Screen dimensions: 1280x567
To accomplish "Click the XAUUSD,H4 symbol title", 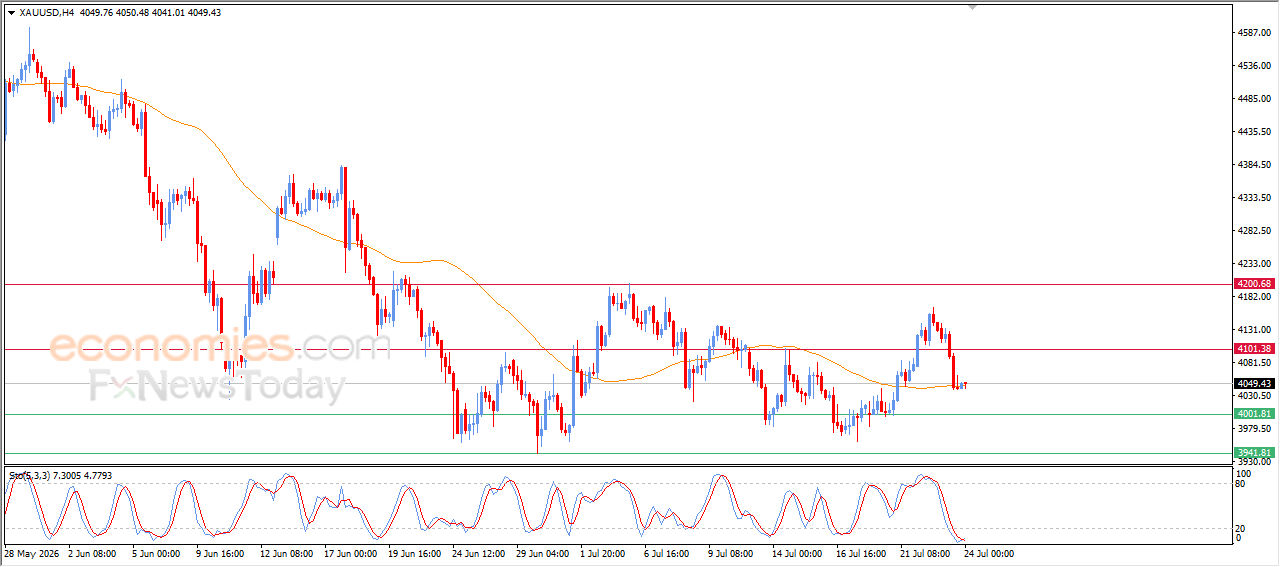I will (x=46, y=13).
